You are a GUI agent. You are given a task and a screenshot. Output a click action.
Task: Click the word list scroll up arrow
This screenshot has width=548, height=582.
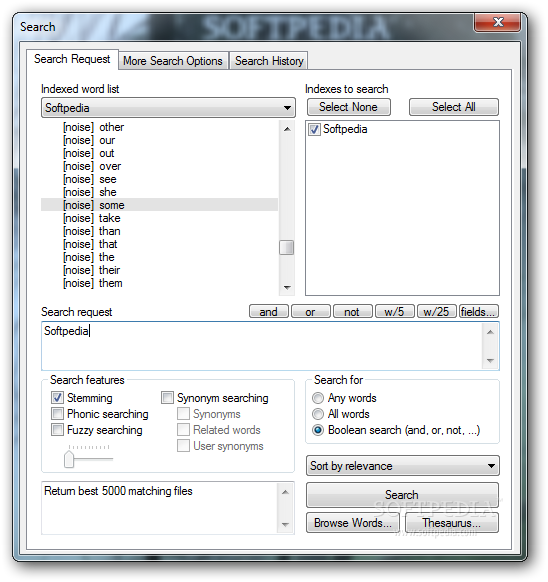point(287,129)
